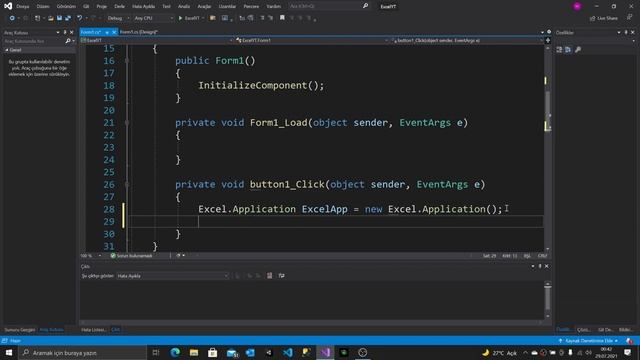Open the Araçlar menu

click(204, 7)
